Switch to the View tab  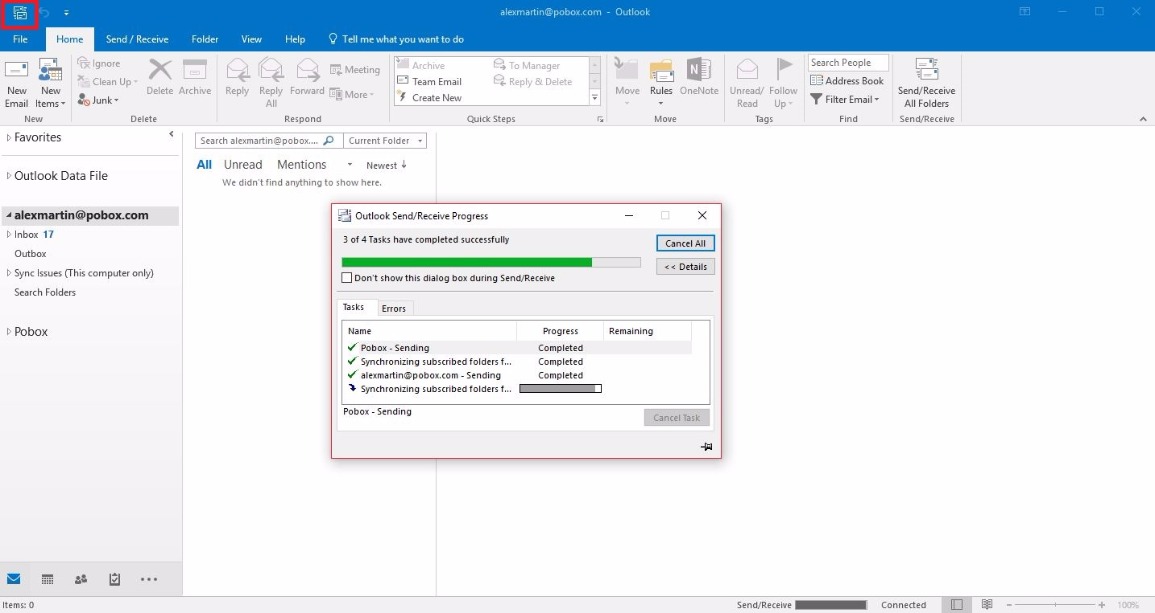251,39
